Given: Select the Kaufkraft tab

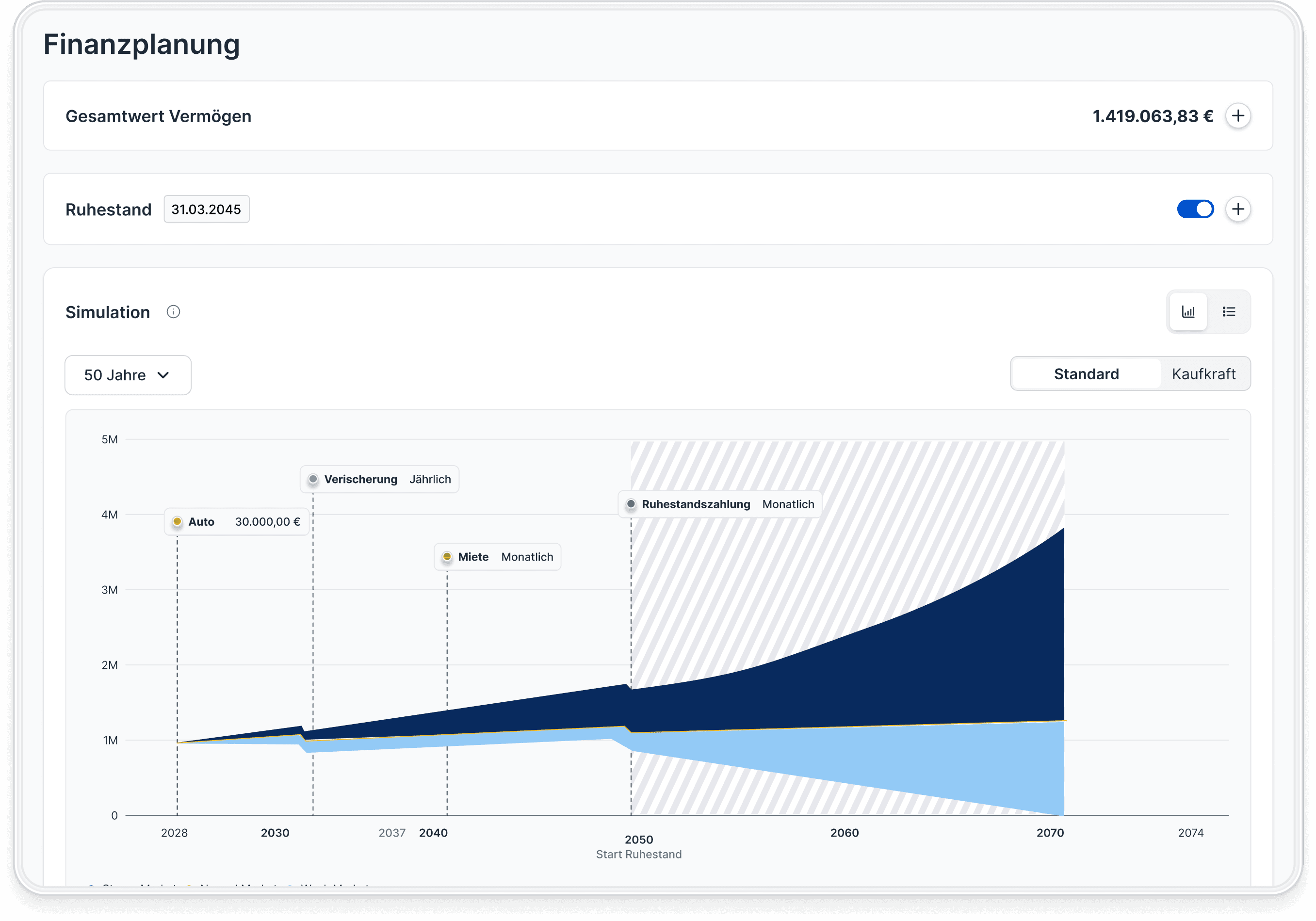Looking at the screenshot, I should 1203,374.
